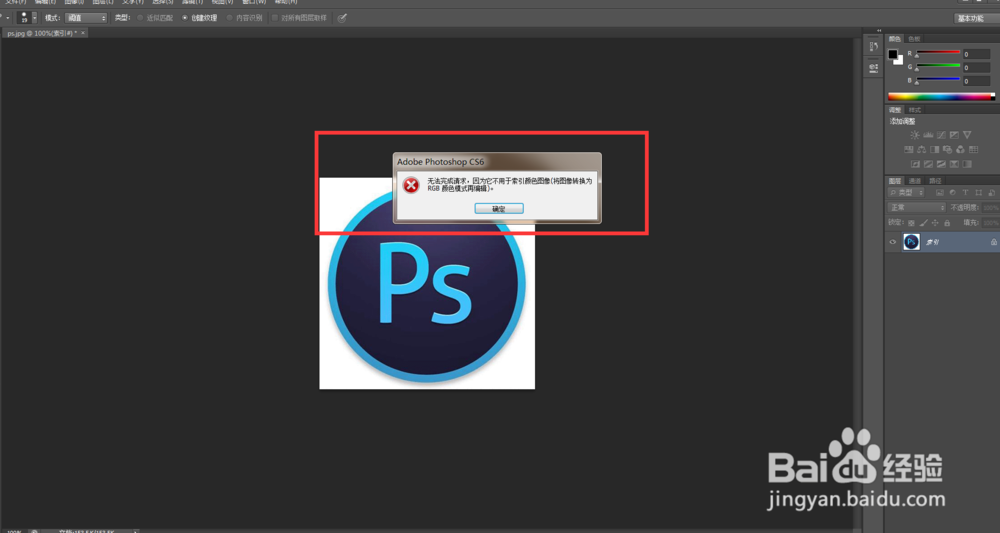
Task: Add an Exposure adjustment
Action: (x=954, y=135)
